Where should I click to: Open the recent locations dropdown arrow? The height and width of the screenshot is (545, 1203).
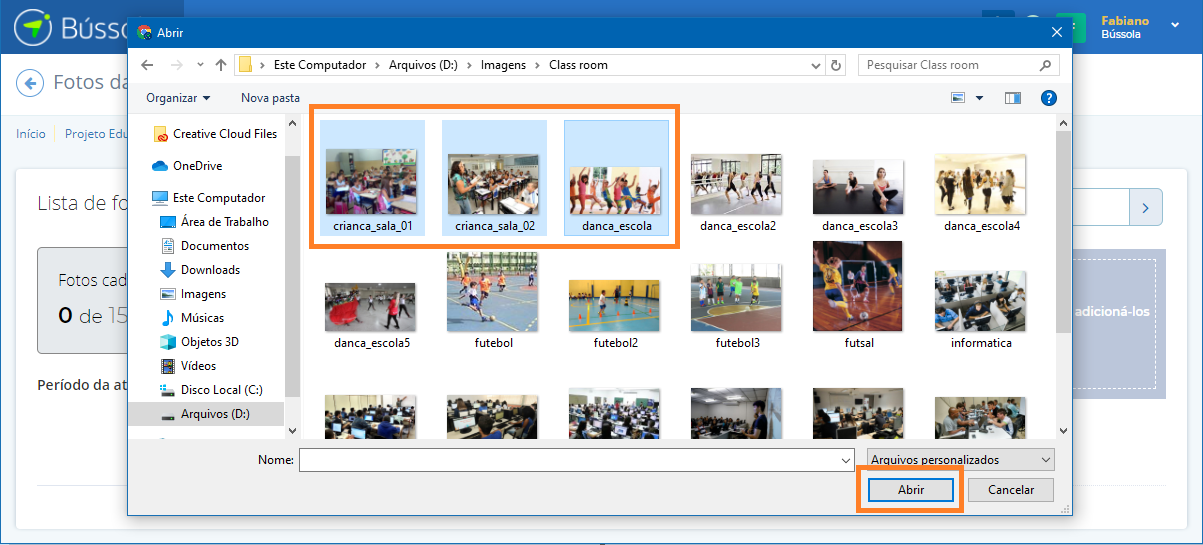click(x=201, y=65)
